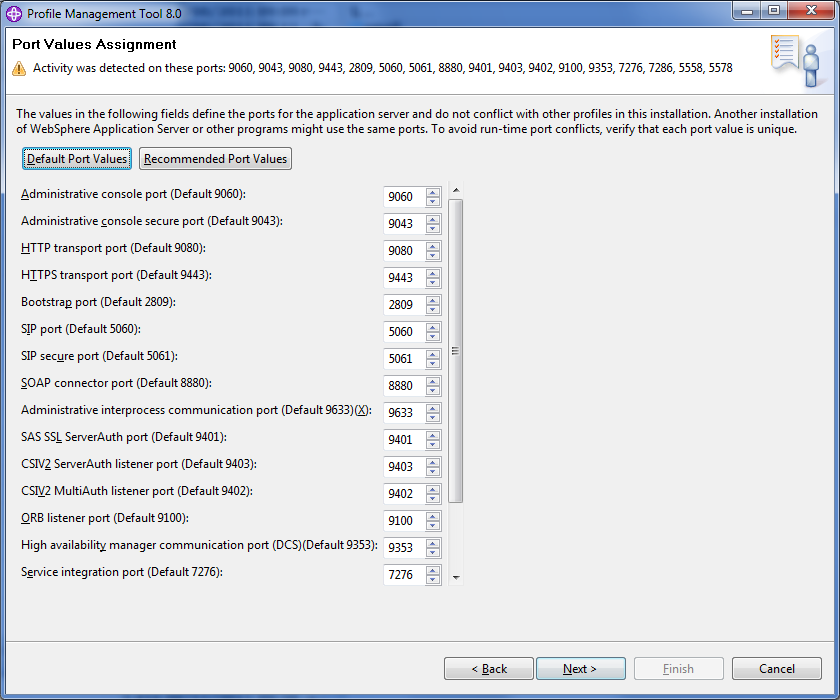The height and width of the screenshot is (700, 840).
Task: Click the Default Port Values button
Action: point(77,159)
